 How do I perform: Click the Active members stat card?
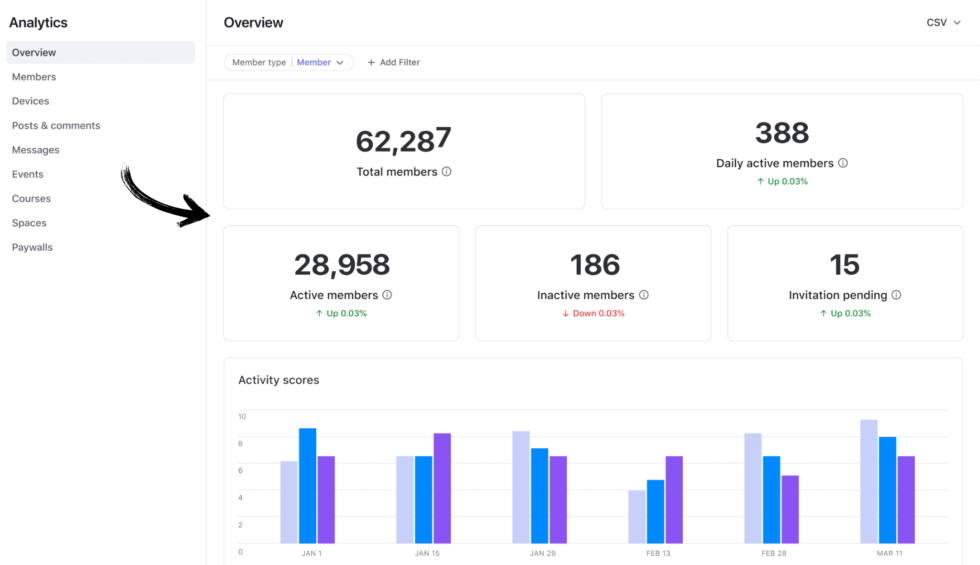point(341,283)
